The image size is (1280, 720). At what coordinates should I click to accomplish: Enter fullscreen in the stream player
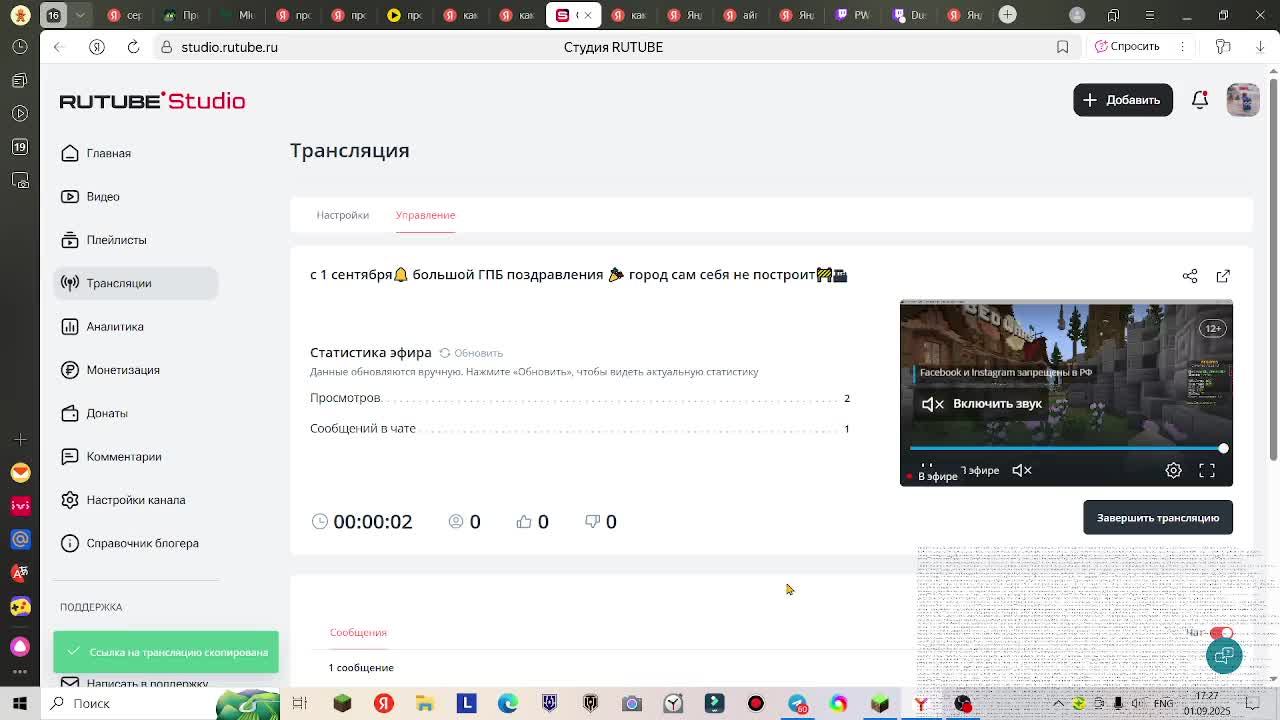click(x=1207, y=470)
